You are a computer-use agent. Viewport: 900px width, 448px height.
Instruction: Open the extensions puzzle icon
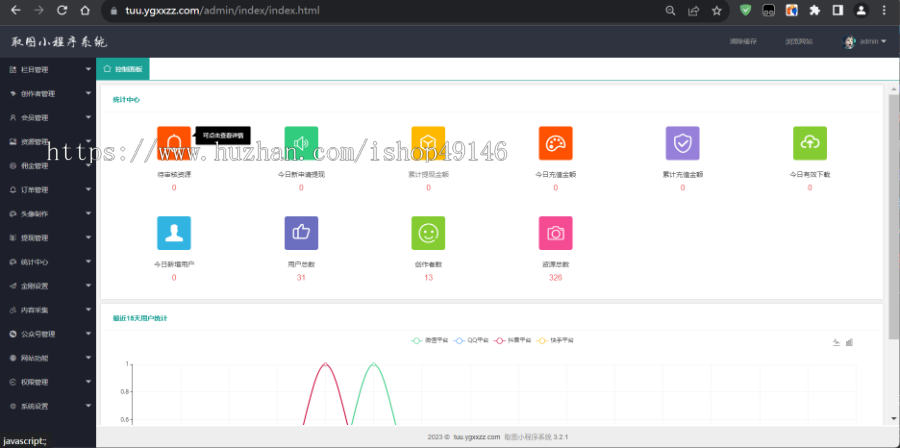tap(814, 10)
